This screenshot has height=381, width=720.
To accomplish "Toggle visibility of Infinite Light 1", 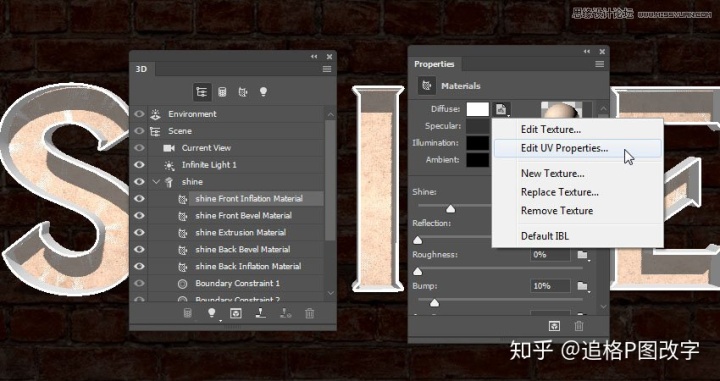I will pyautogui.click(x=139, y=165).
